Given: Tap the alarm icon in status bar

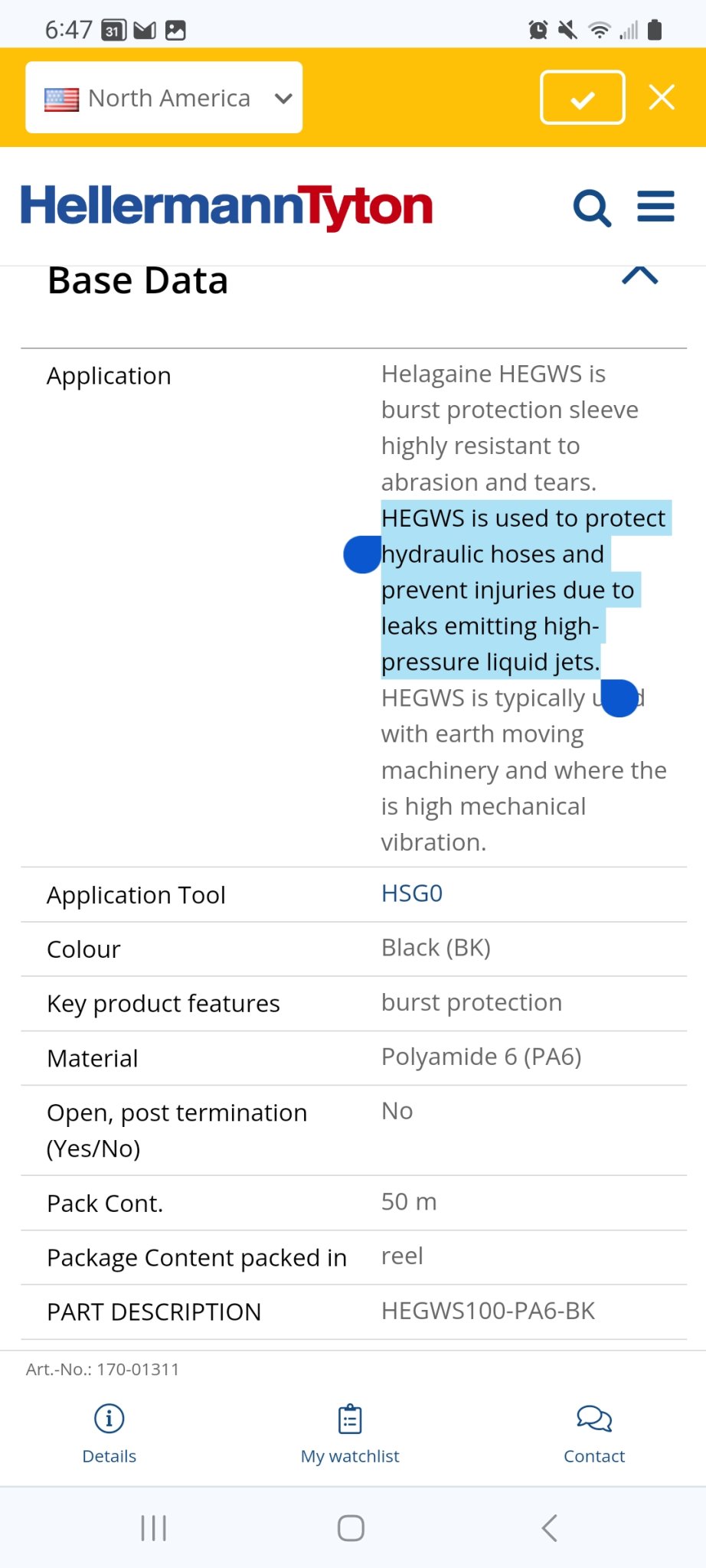Looking at the screenshot, I should (538, 31).
